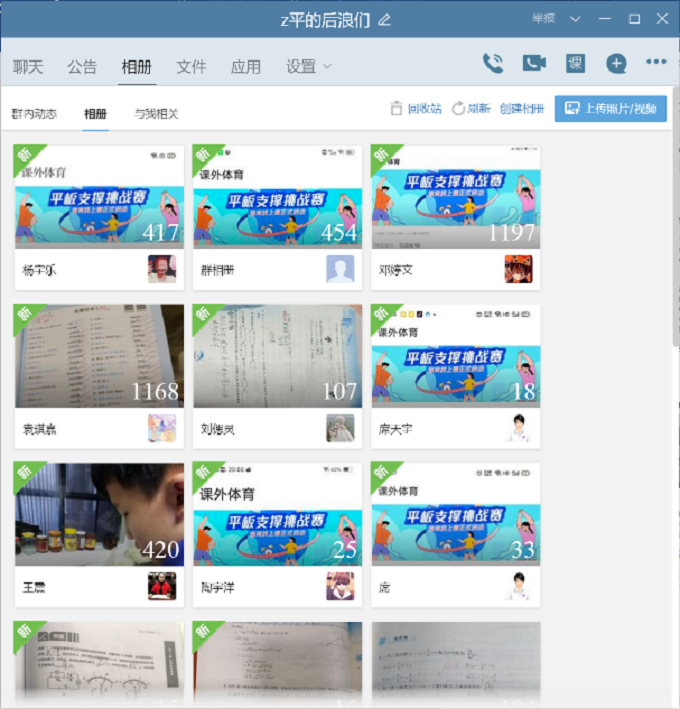Open 刘倩灵 album with 107 photos
The width and height of the screenshot is (680, 709).
pyautogui.click(x=278, y=356)
